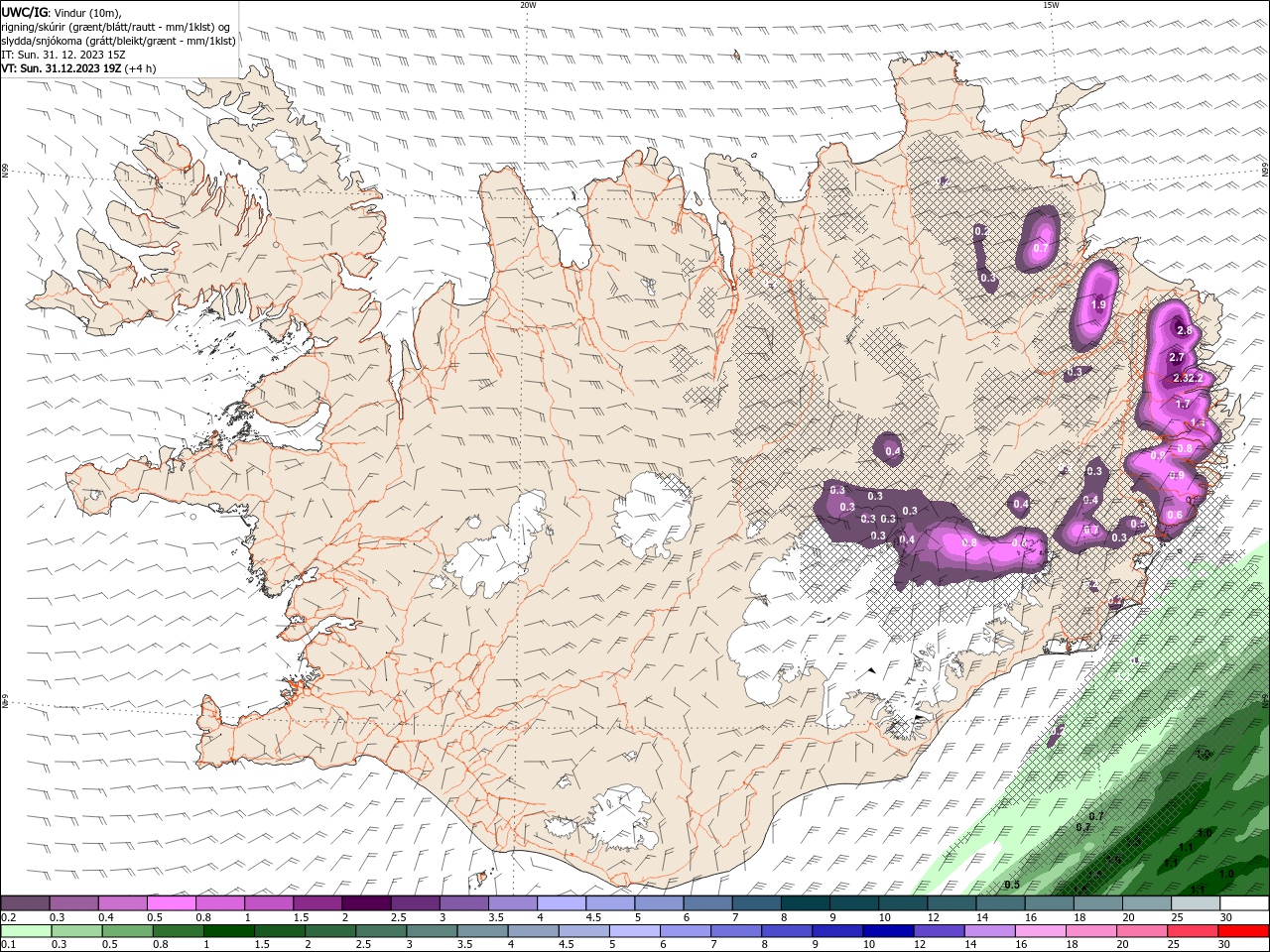The image size is (1270, 952).
Task: Click the '20W' longitude label
Action: pyautogui.click(x=528, y=5)
